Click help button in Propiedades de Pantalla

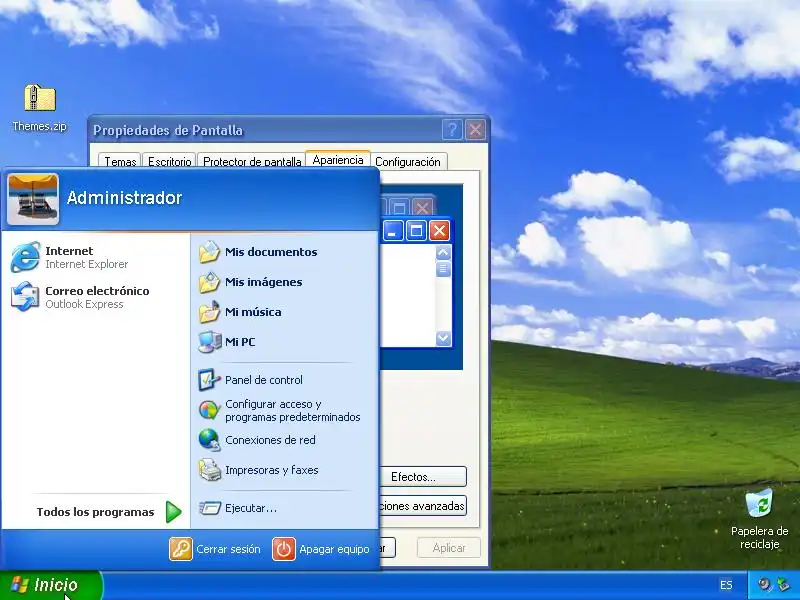[x=452, y=130]
